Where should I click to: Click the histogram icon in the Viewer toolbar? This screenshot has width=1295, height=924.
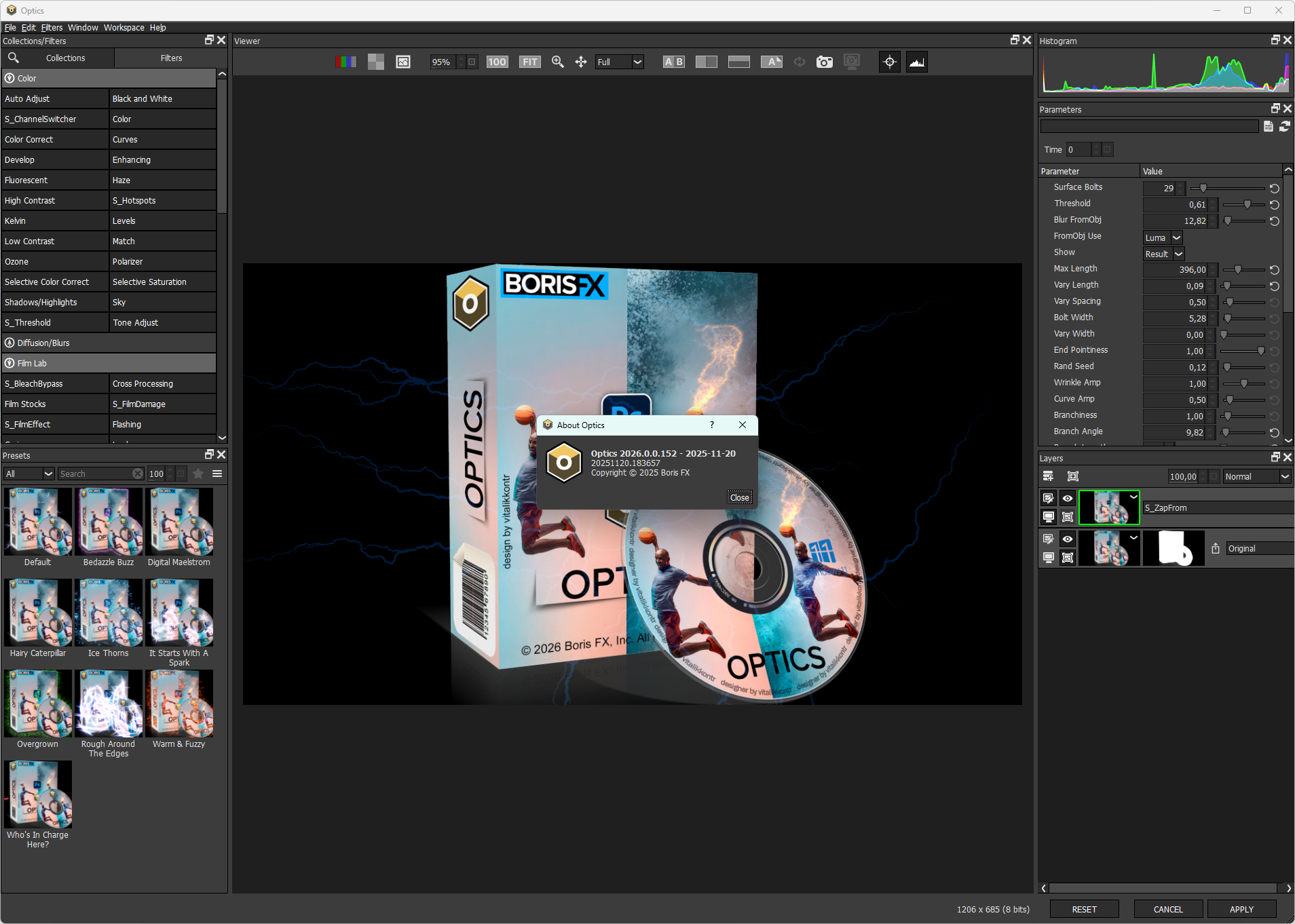917,62
